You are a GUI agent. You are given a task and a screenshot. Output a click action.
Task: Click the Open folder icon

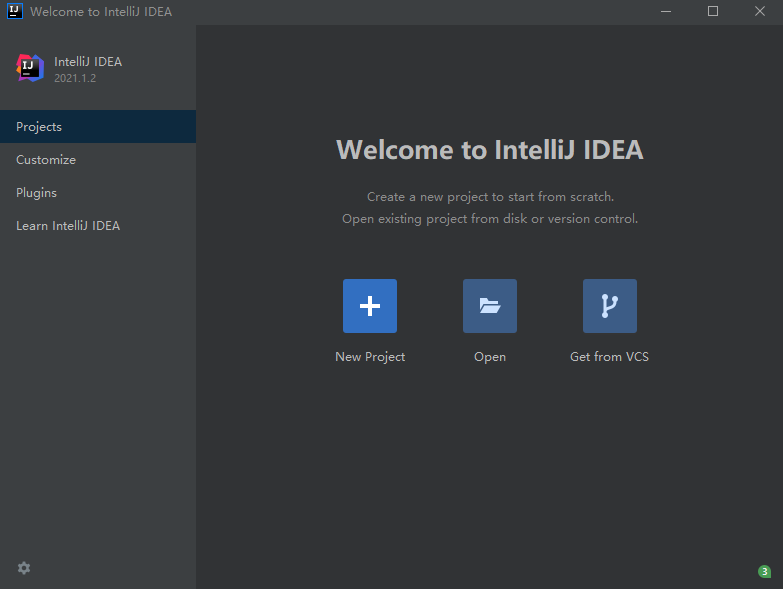489,306
